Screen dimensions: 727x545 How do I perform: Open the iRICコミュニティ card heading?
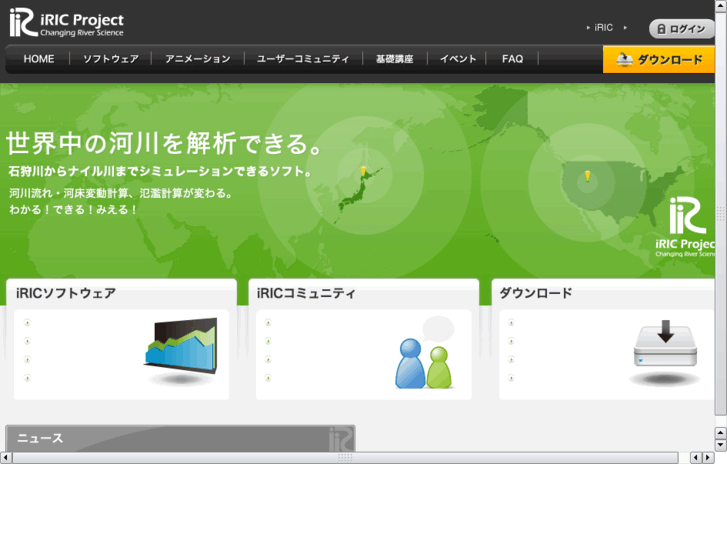tap(306, 293)
